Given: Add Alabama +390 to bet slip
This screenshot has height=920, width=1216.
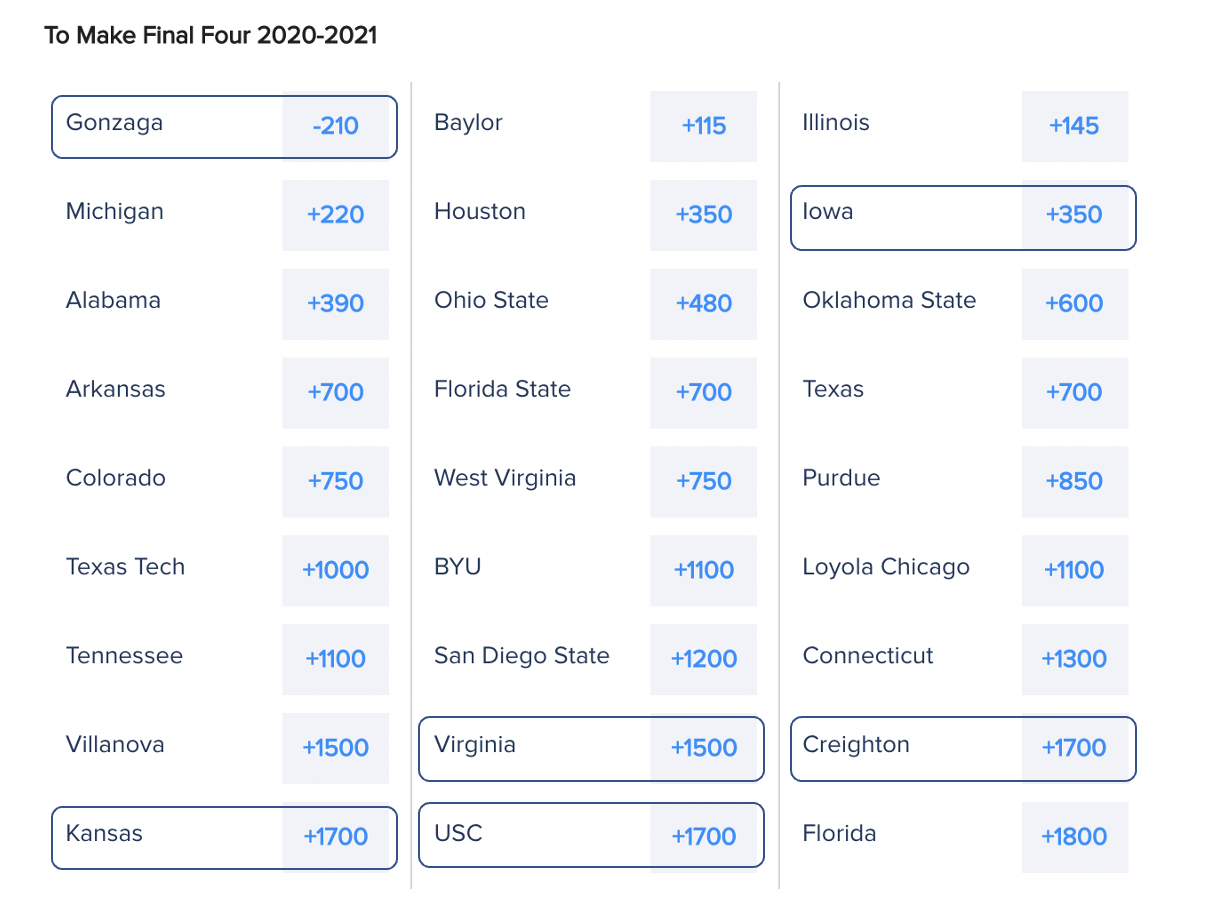Looking at the screenshot, I should coord(335,305).
